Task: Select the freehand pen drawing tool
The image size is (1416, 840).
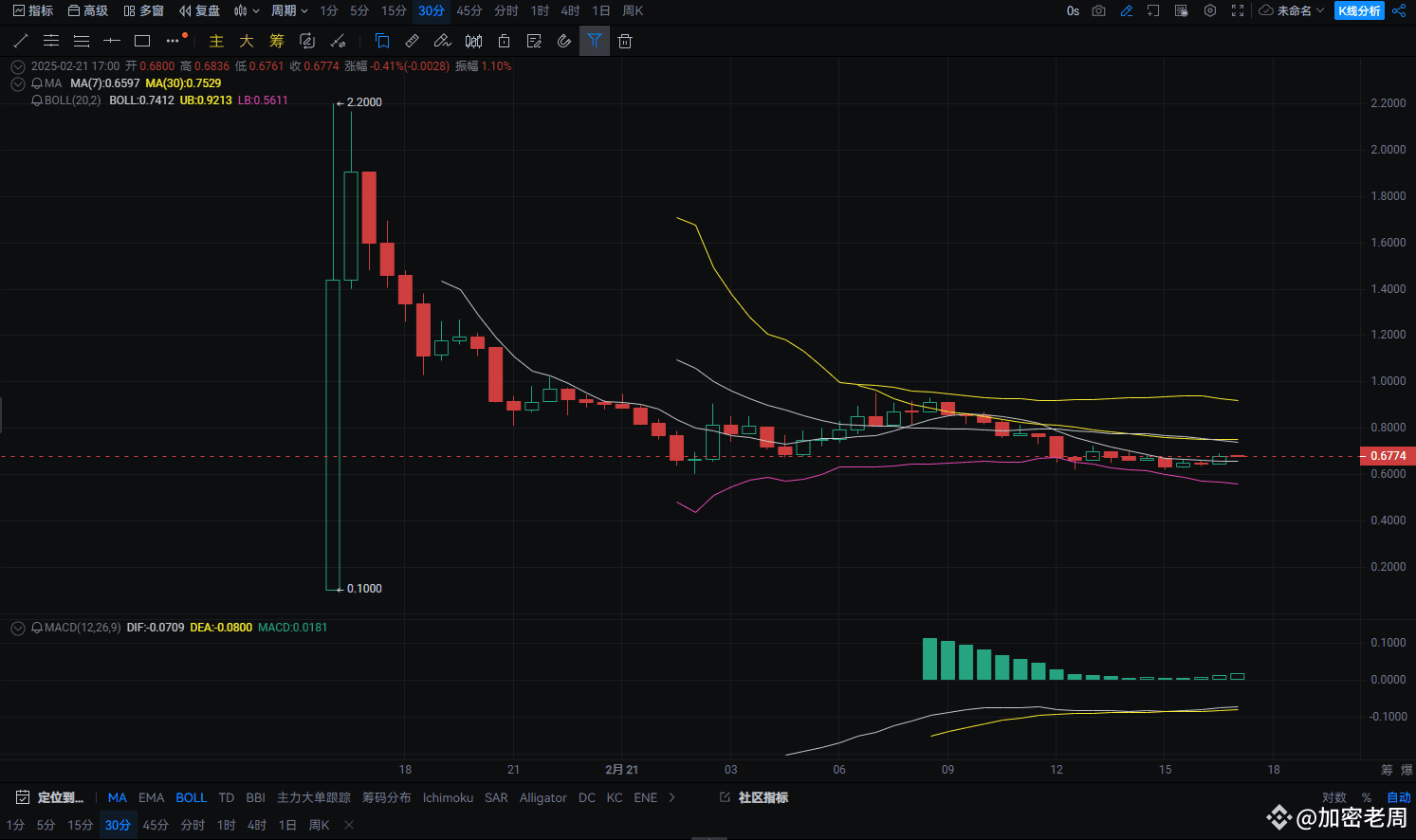Action: pyautogui.click(x=442, y=41)
